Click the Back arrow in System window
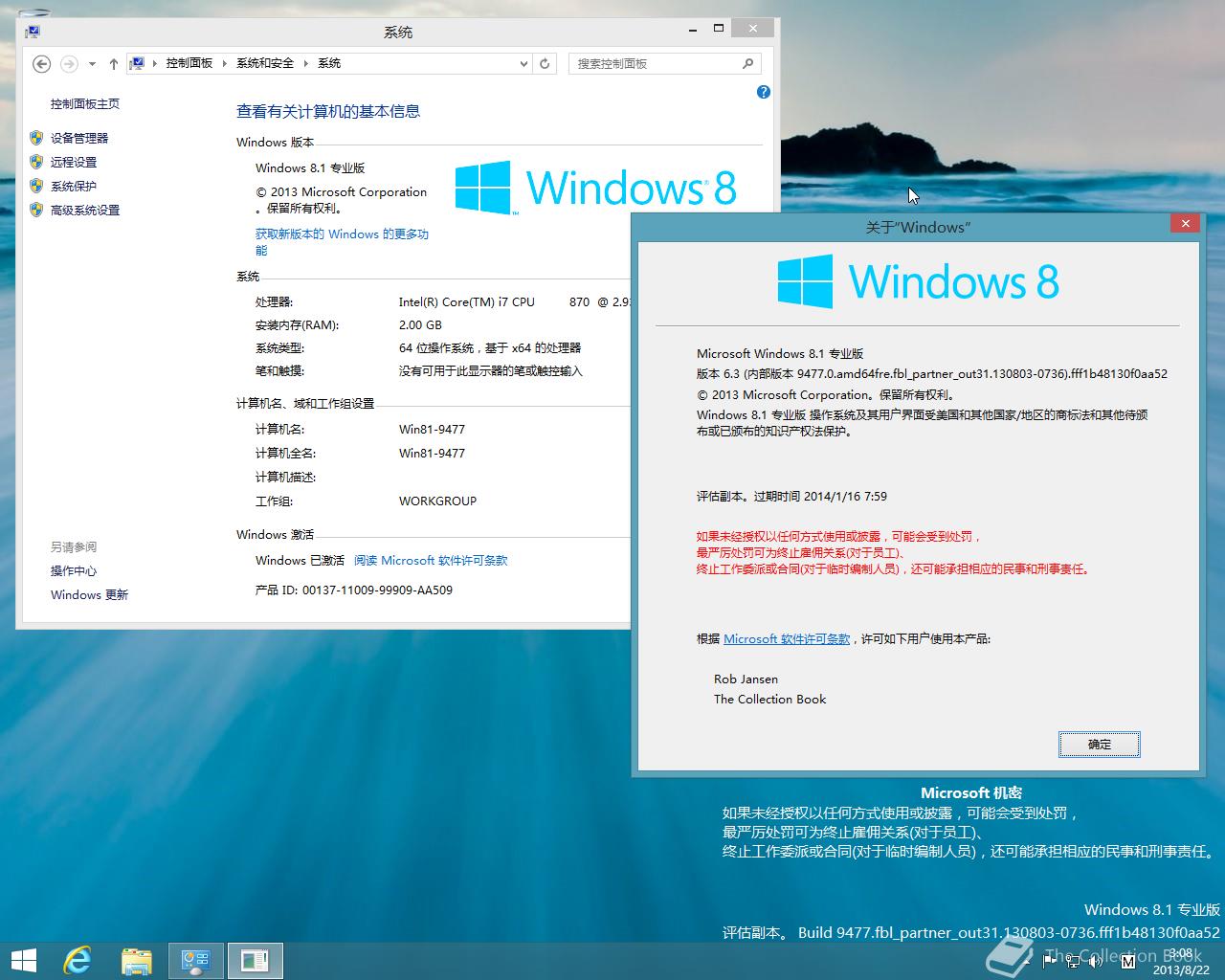This screenshot has height=980, width=1225. tap(41, 64)
